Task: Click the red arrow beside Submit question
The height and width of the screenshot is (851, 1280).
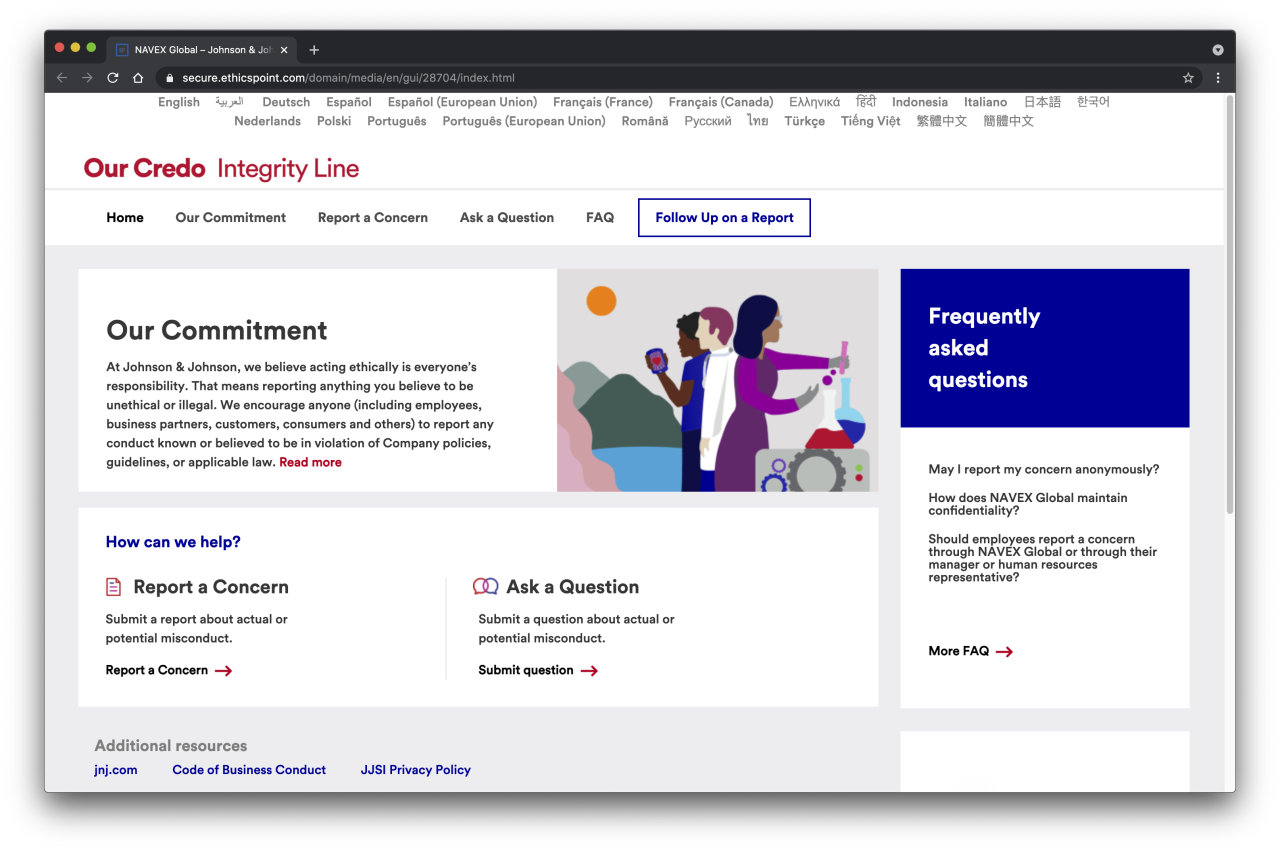Action: [589, 671]
